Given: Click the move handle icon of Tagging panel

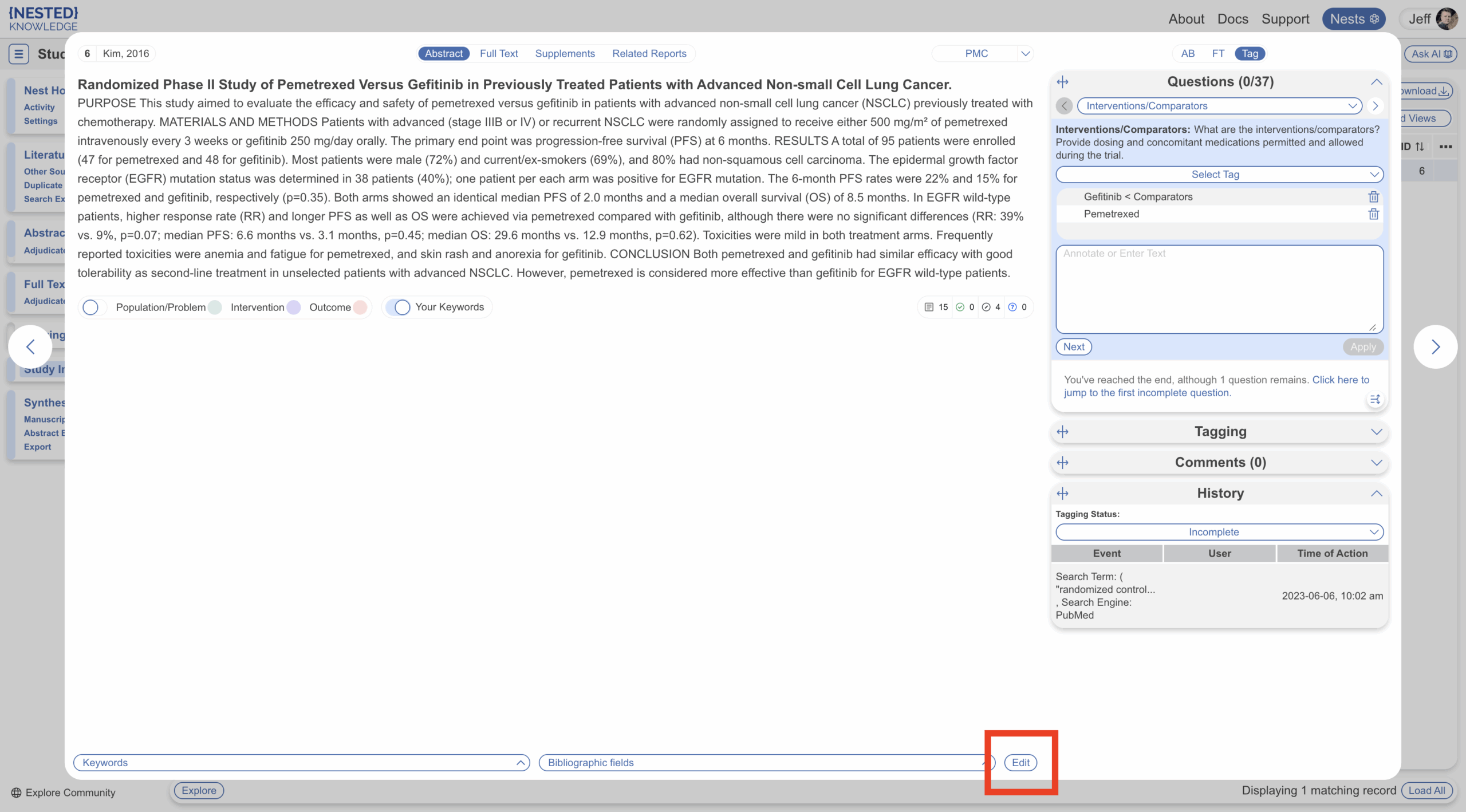Looking at the screenshot, I should [1063, 432].
